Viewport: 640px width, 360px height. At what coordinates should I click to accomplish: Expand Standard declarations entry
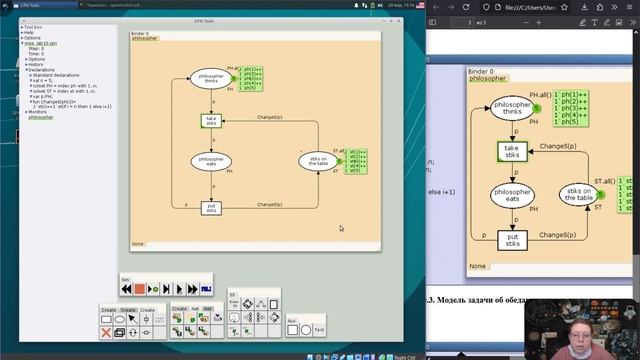[31, 75]
